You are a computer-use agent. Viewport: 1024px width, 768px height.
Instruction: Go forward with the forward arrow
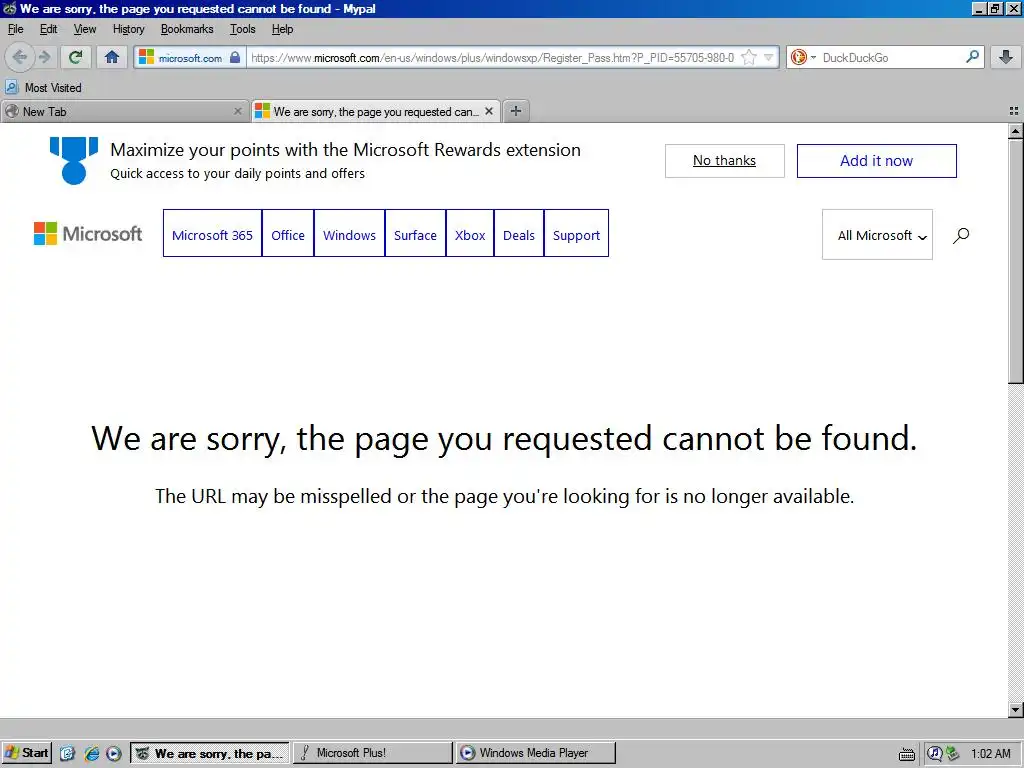tap(44, 57)
